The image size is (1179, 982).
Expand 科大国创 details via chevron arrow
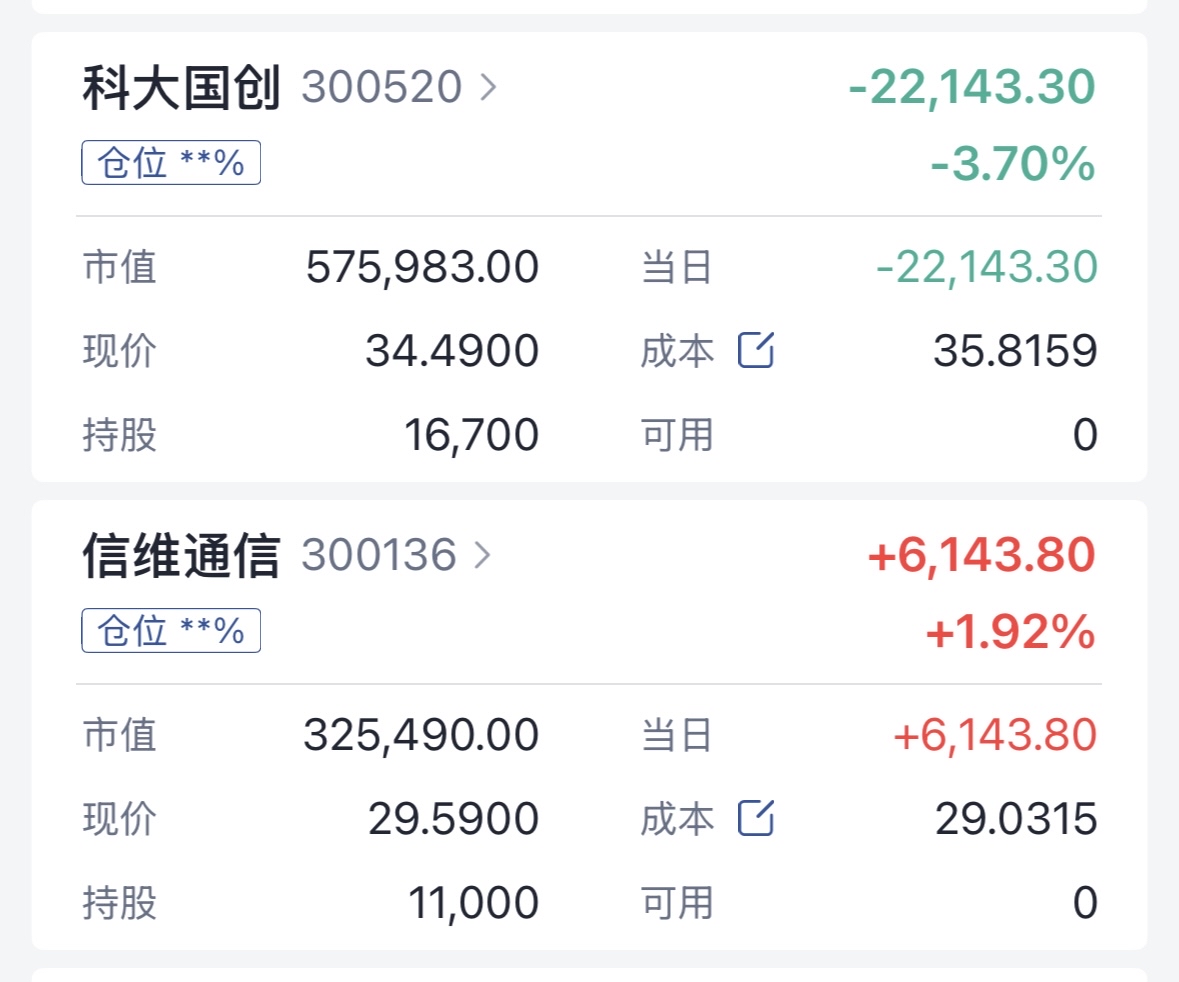488,88
